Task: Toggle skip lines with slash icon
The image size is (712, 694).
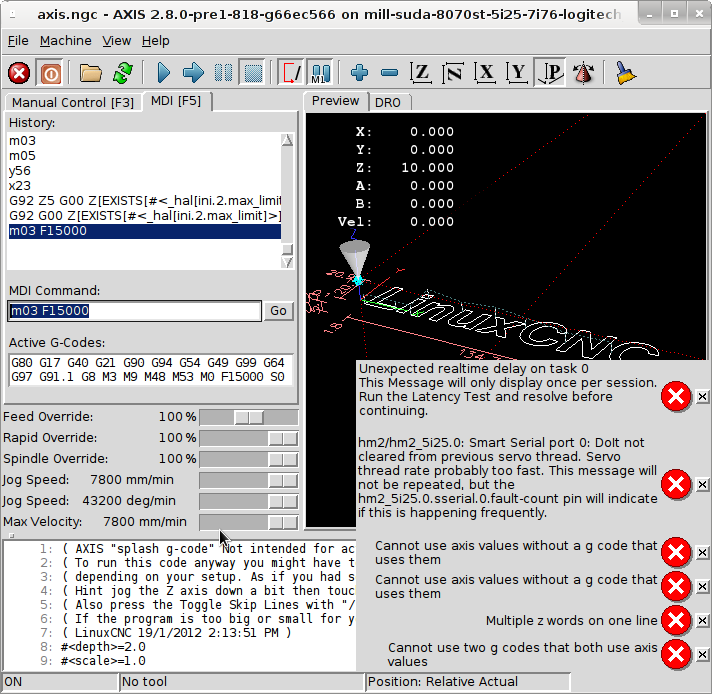Action: [x=291, y=73]
